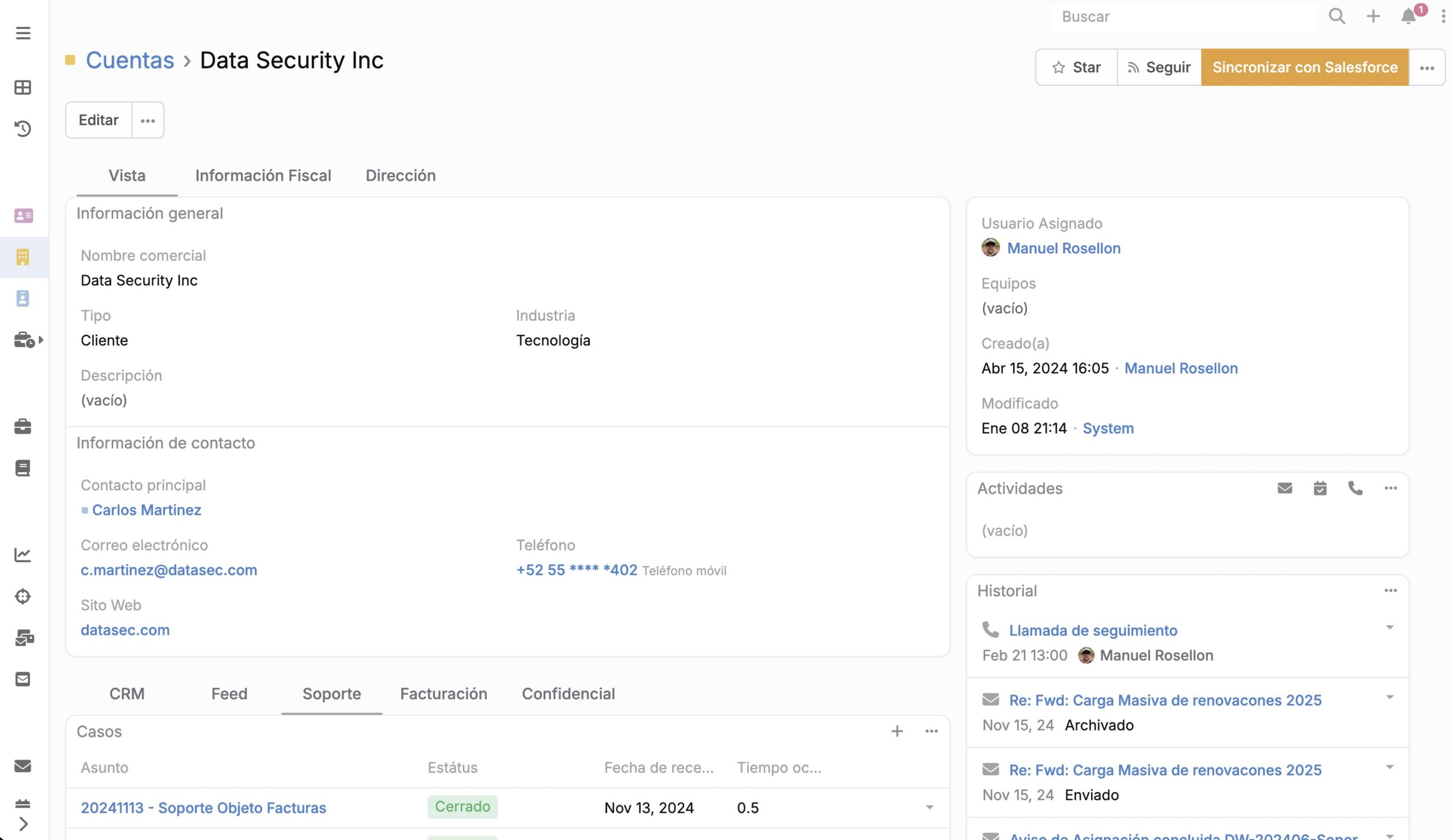Open the more menu next to Salesforce button

1427,68
